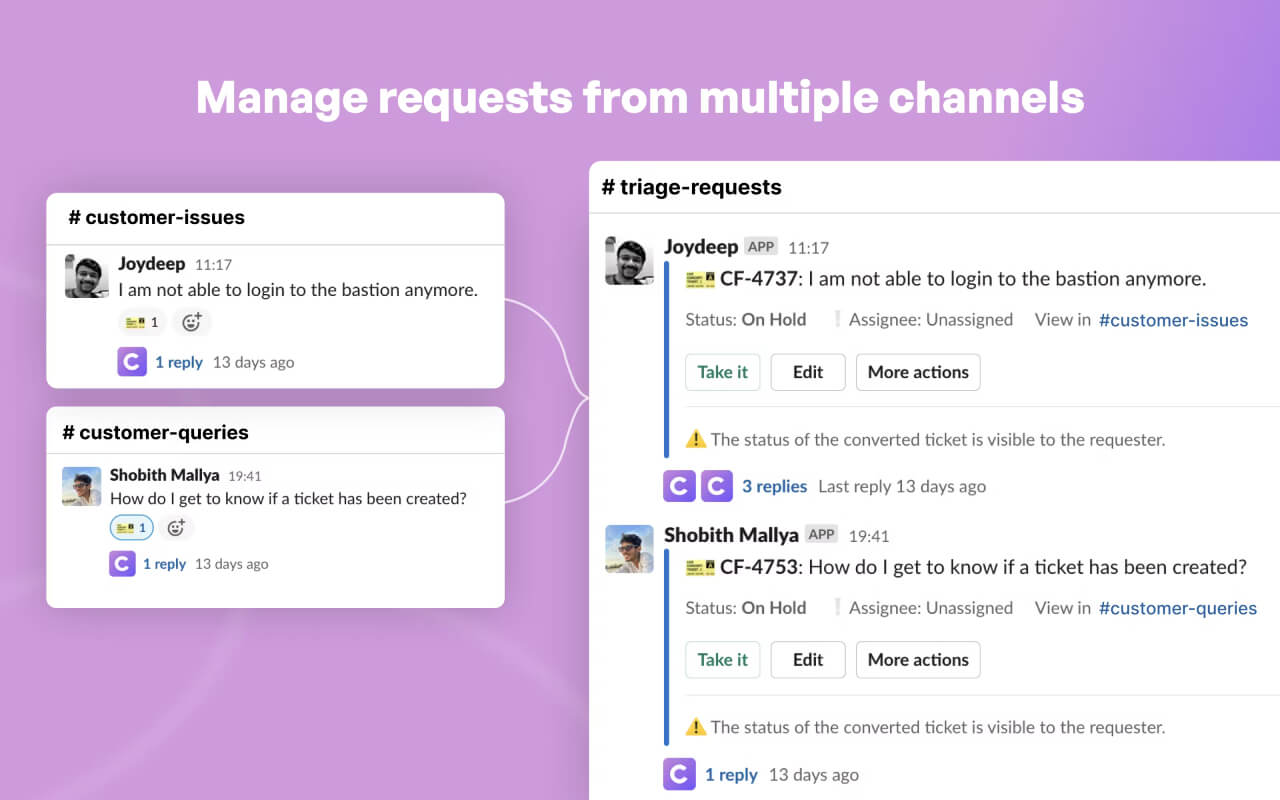Image resolution: width=1280 pixels, height=800 pixels.
Task: Click Joydeep's avatar in the customer-issues card
Action: coord(87,276)
